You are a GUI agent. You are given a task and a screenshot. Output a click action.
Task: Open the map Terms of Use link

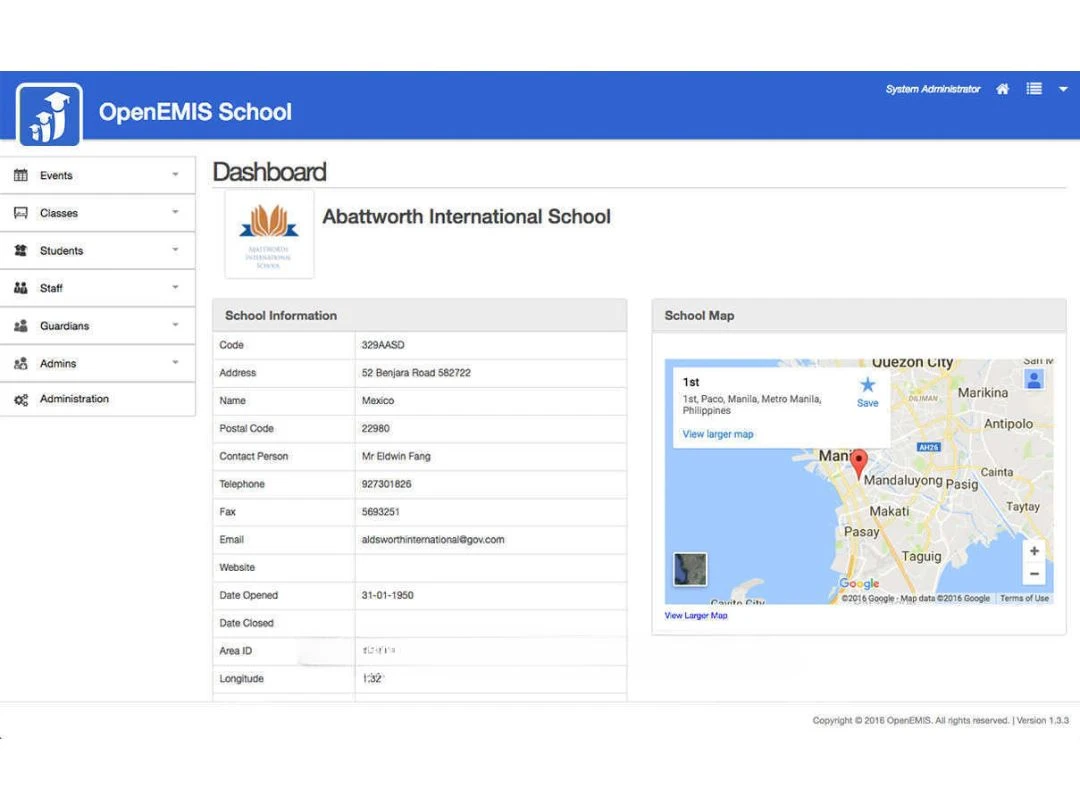click(1024, 599)
